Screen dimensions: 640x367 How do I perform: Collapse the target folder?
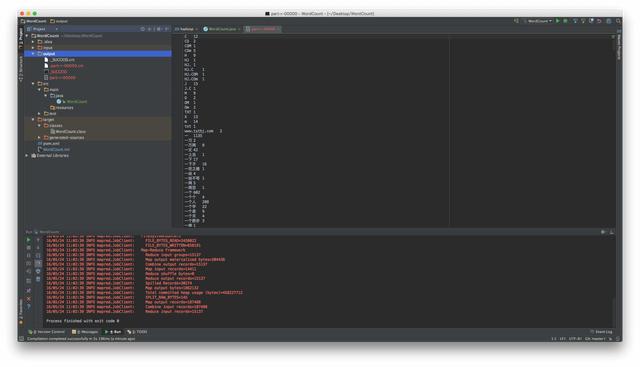[33, 120]
